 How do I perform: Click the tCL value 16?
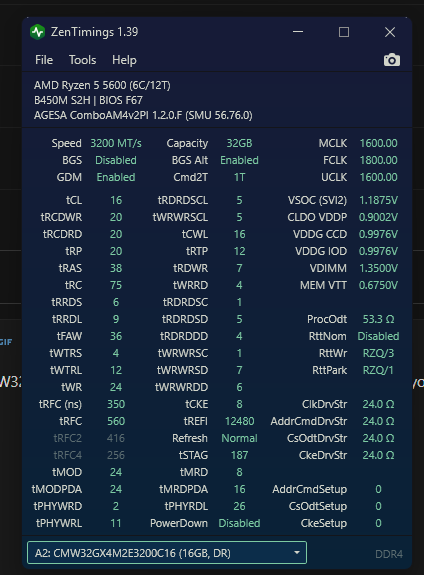pos(116,200)
